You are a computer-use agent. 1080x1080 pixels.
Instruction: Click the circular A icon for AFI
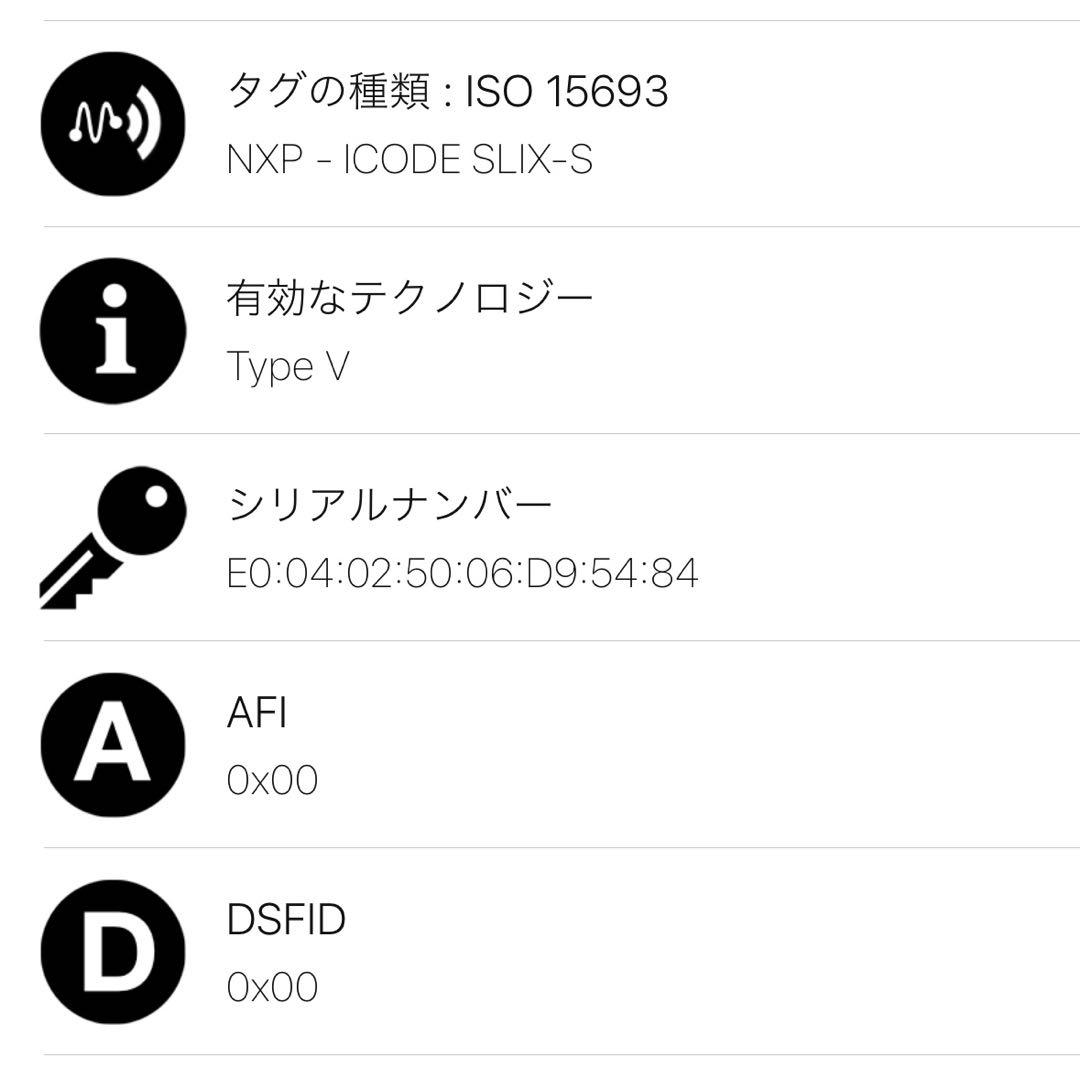[x=113, y=745]
